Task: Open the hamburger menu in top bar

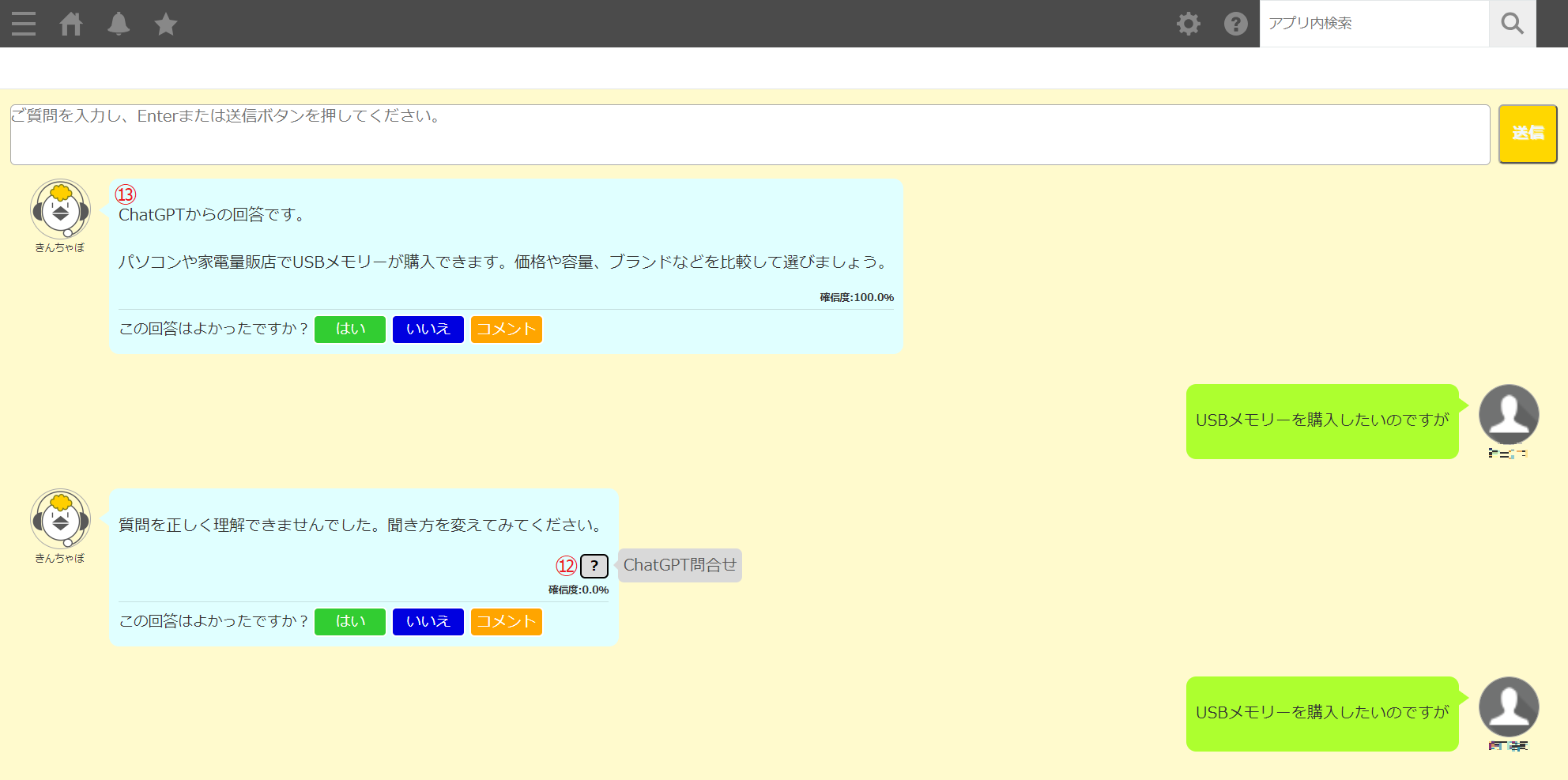Action: (x=24, y=24)
